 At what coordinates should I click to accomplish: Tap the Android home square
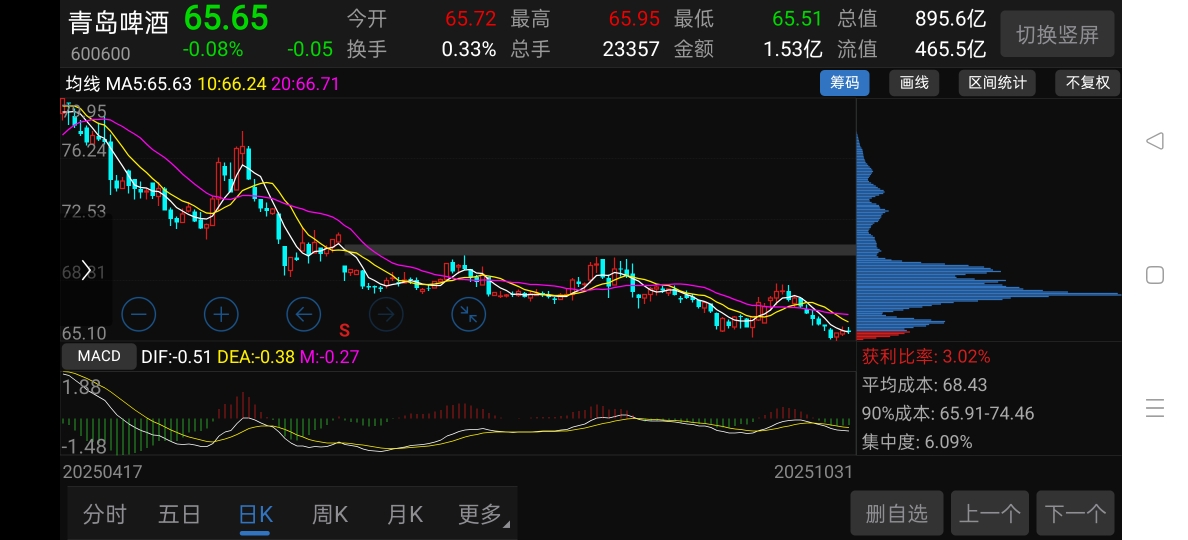tap(1155, 275)
